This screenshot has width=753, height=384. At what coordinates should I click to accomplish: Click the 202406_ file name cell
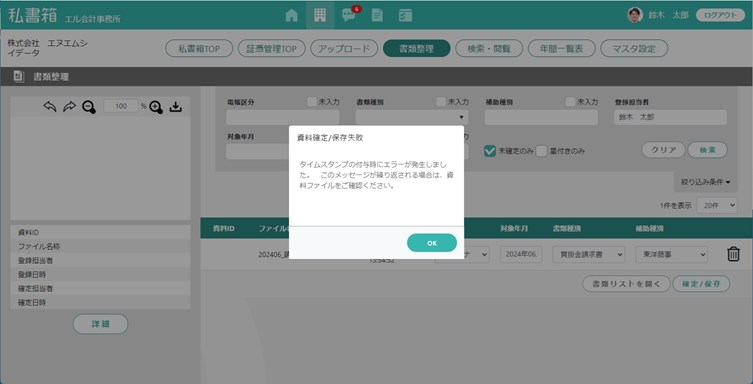[273, 255]
